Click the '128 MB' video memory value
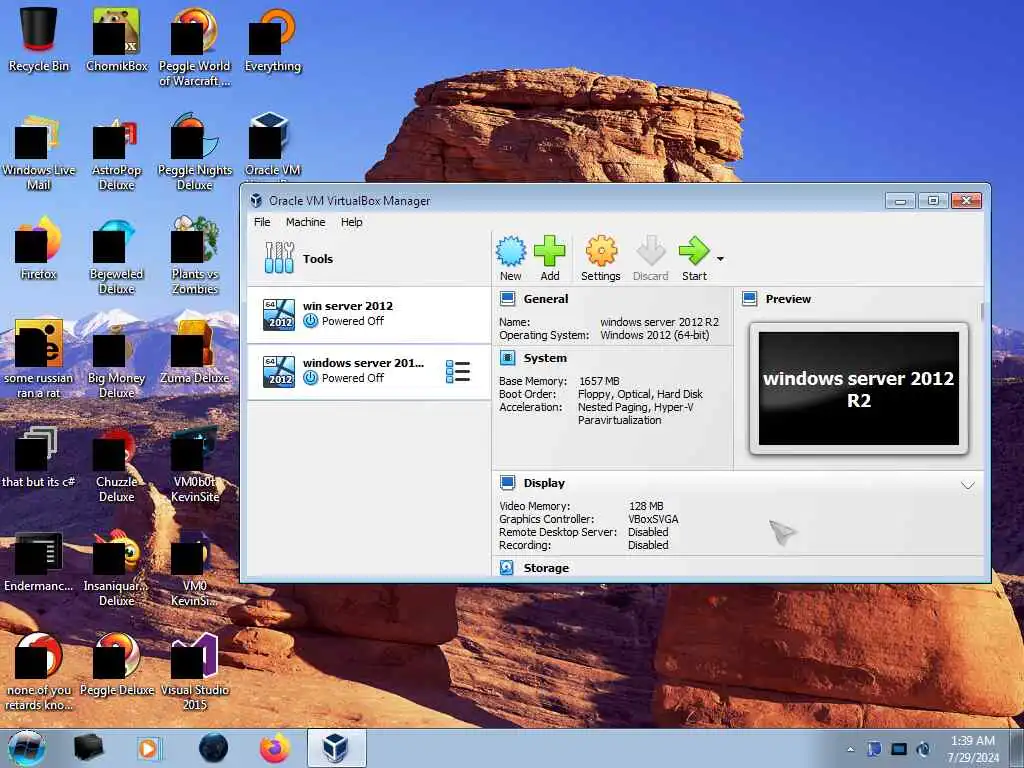This screenshot has height=768, width=1024. pyautogui.click(x=646, y=506)
